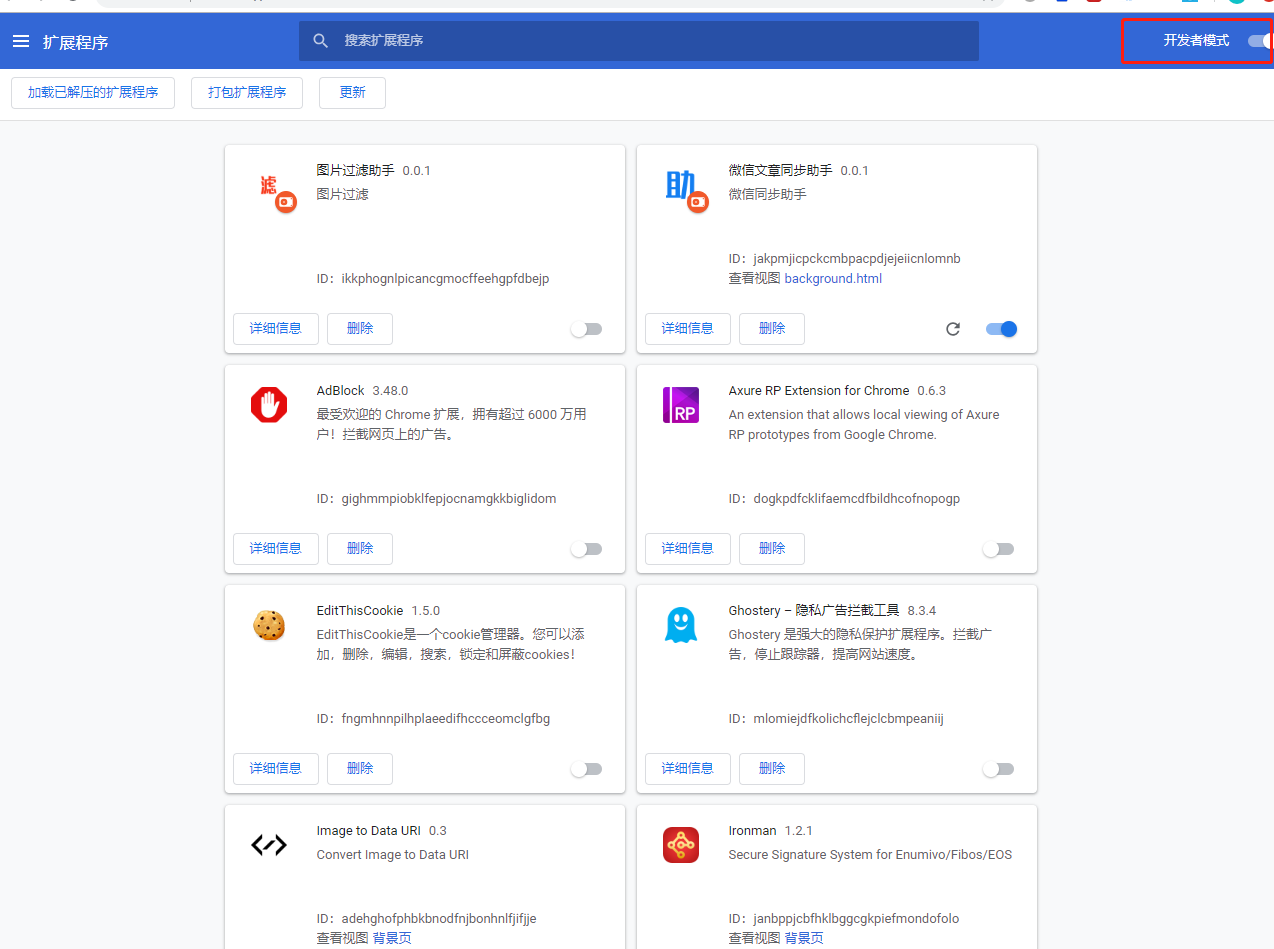This screenshot has height=949, width=1274.
Task: Enable the AdBlock extension toggle
Action: click(586, 549)
